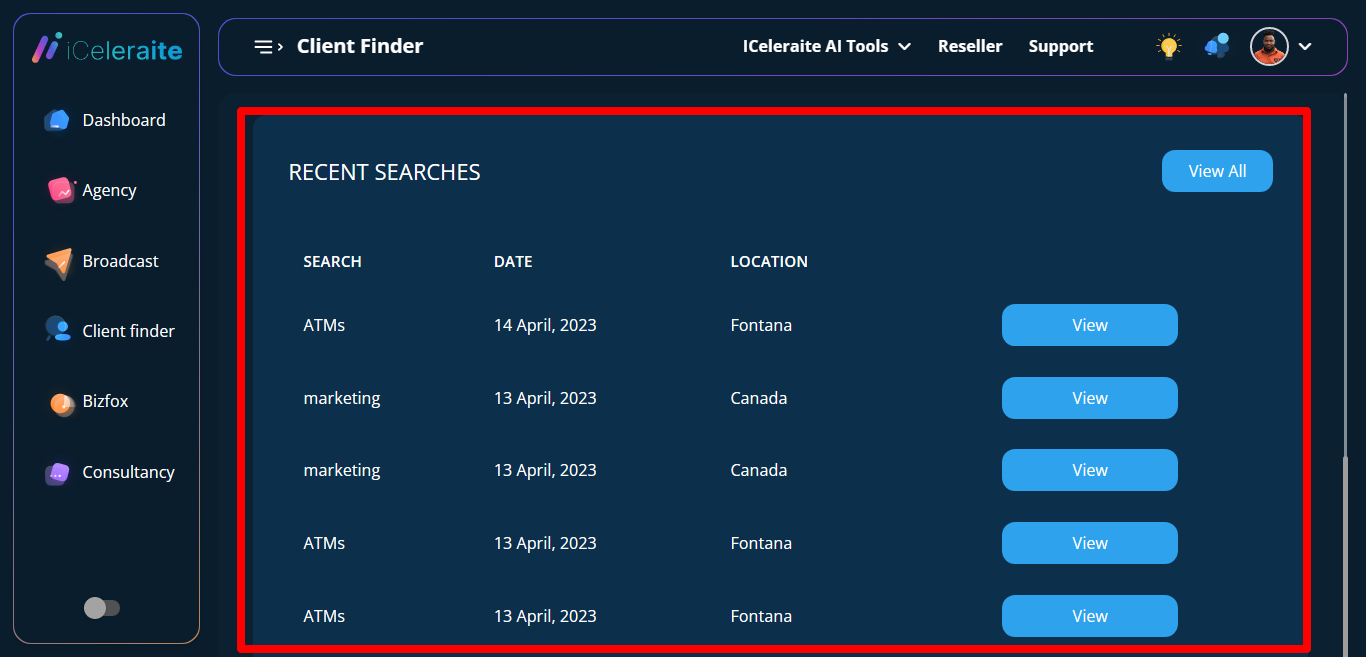Toggle the theme switch in sidebar
This screenshot has height=657, width=1366.
[x=102, y=608]
